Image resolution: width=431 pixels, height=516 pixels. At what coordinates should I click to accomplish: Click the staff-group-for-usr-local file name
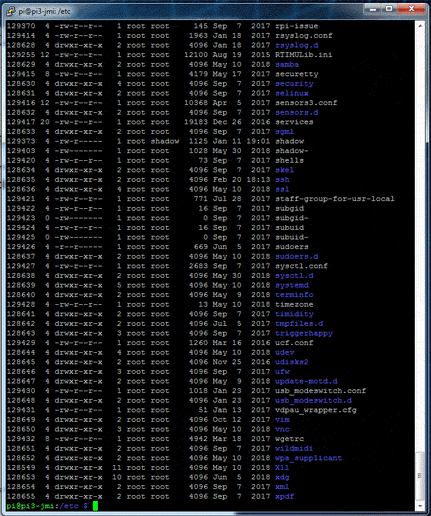[335, 199]
